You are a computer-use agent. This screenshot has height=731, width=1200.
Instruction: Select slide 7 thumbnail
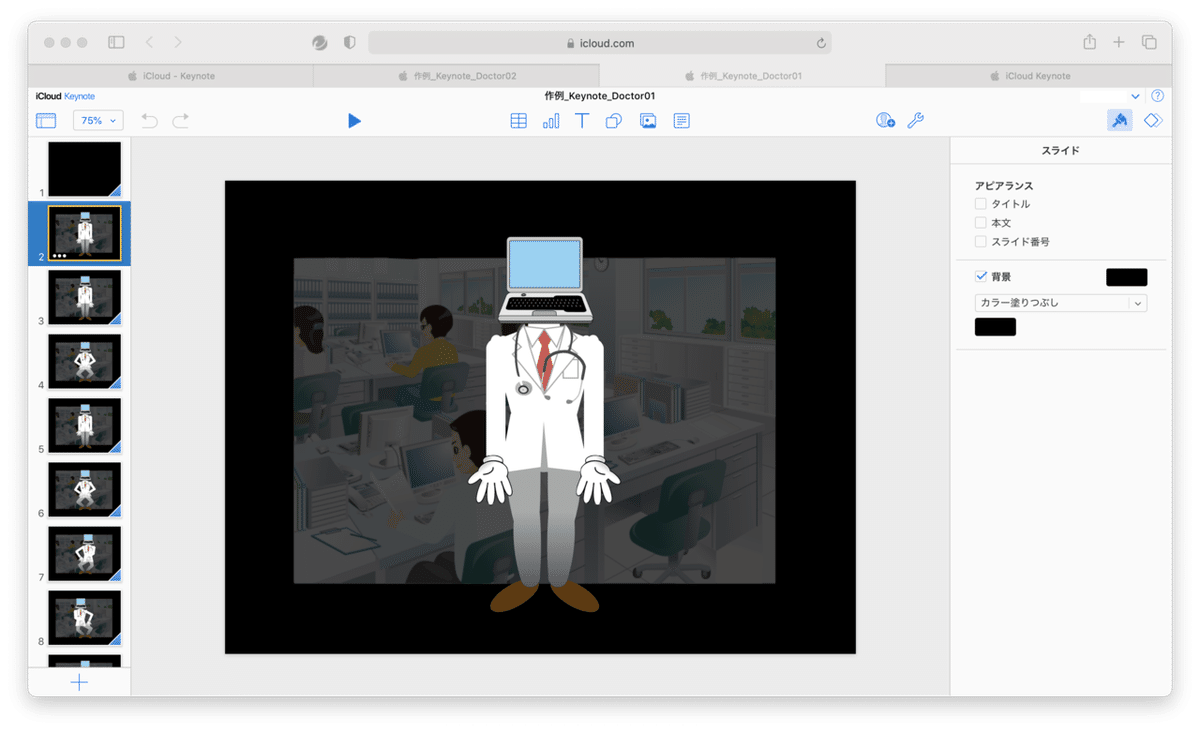point(84,554)
